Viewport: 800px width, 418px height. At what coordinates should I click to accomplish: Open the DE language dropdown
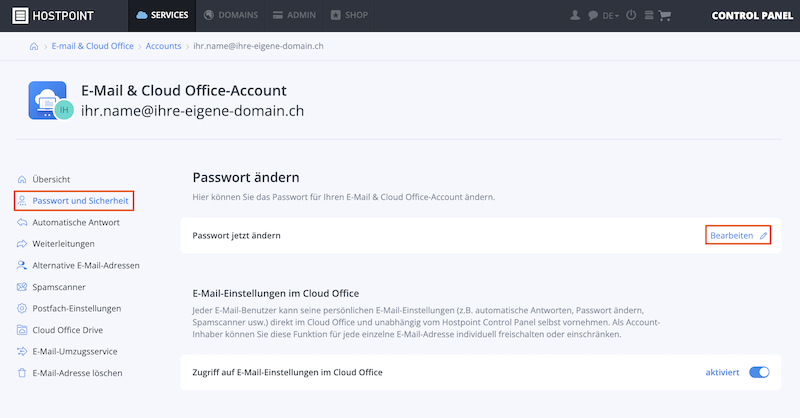(x=610, y=16)
